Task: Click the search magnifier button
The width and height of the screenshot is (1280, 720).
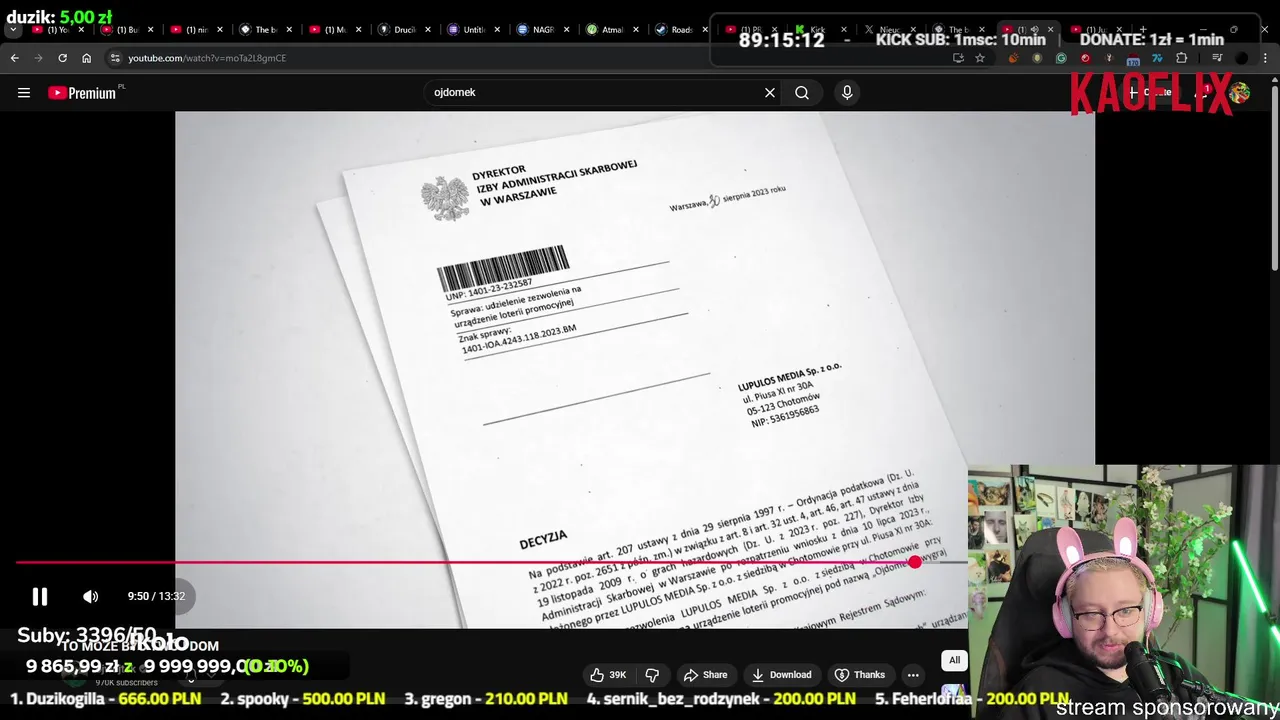Action: 802,92
